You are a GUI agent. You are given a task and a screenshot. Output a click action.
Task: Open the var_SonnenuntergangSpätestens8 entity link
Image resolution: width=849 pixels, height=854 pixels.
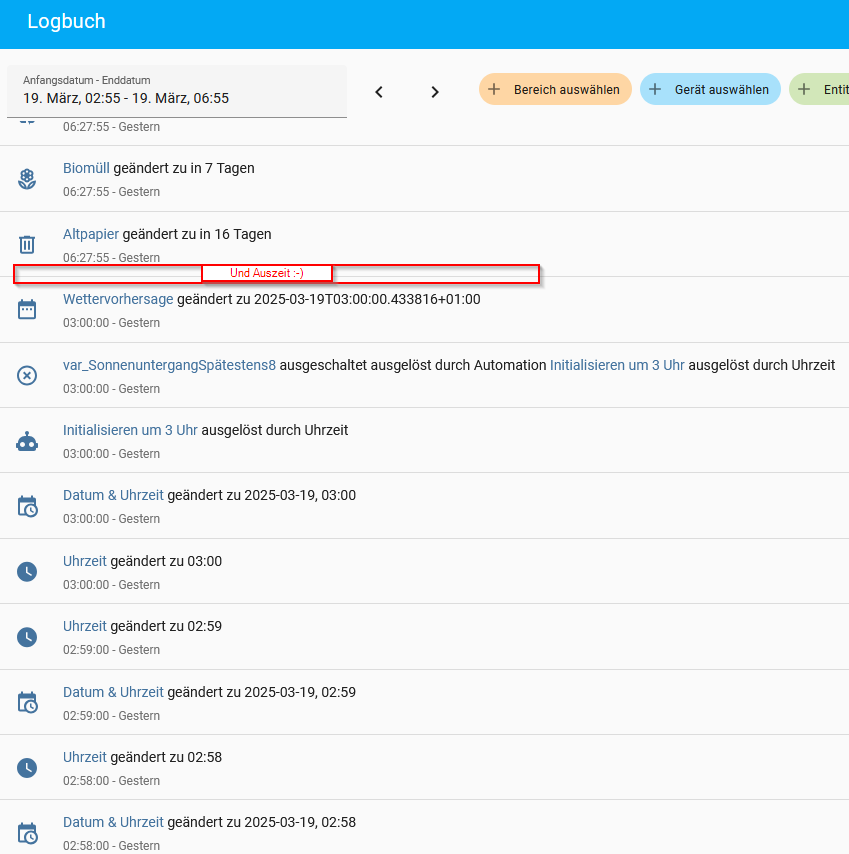point(169,365)
